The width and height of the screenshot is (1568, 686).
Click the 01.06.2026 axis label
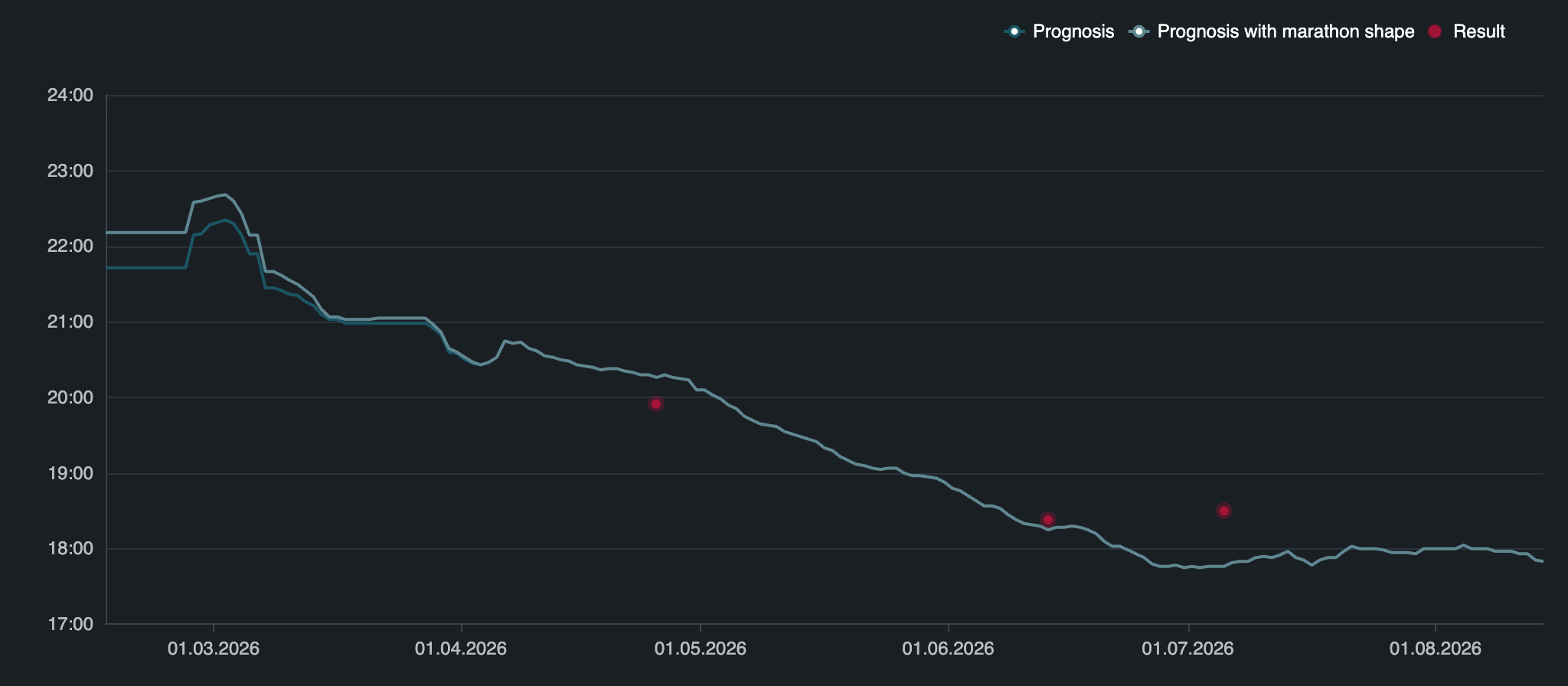pyautogui.click(x=948, y=648)
